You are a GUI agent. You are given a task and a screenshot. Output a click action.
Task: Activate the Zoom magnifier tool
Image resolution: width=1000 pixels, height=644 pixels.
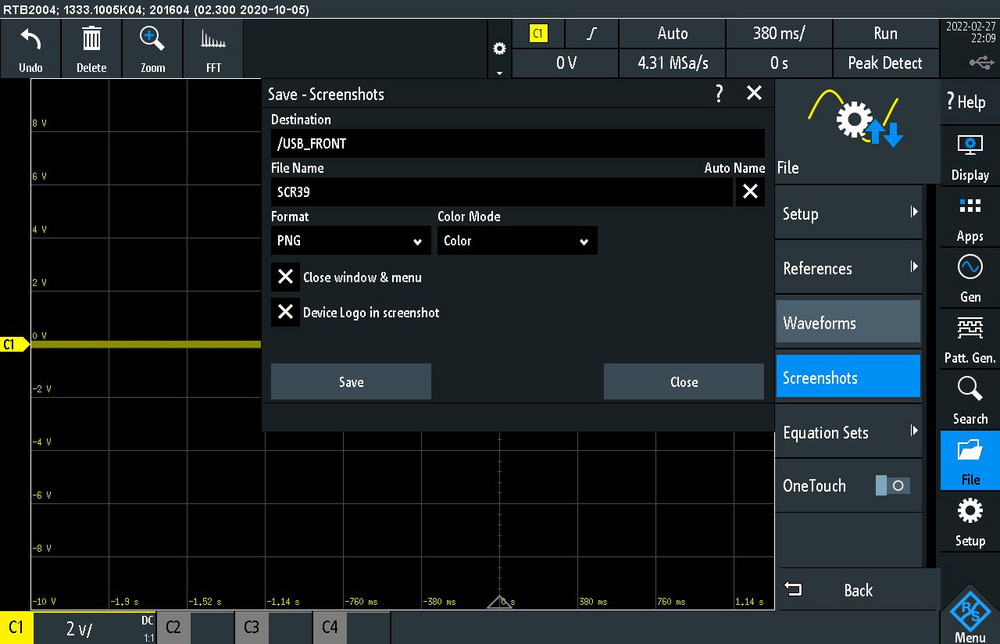click(x=152, y=49)
